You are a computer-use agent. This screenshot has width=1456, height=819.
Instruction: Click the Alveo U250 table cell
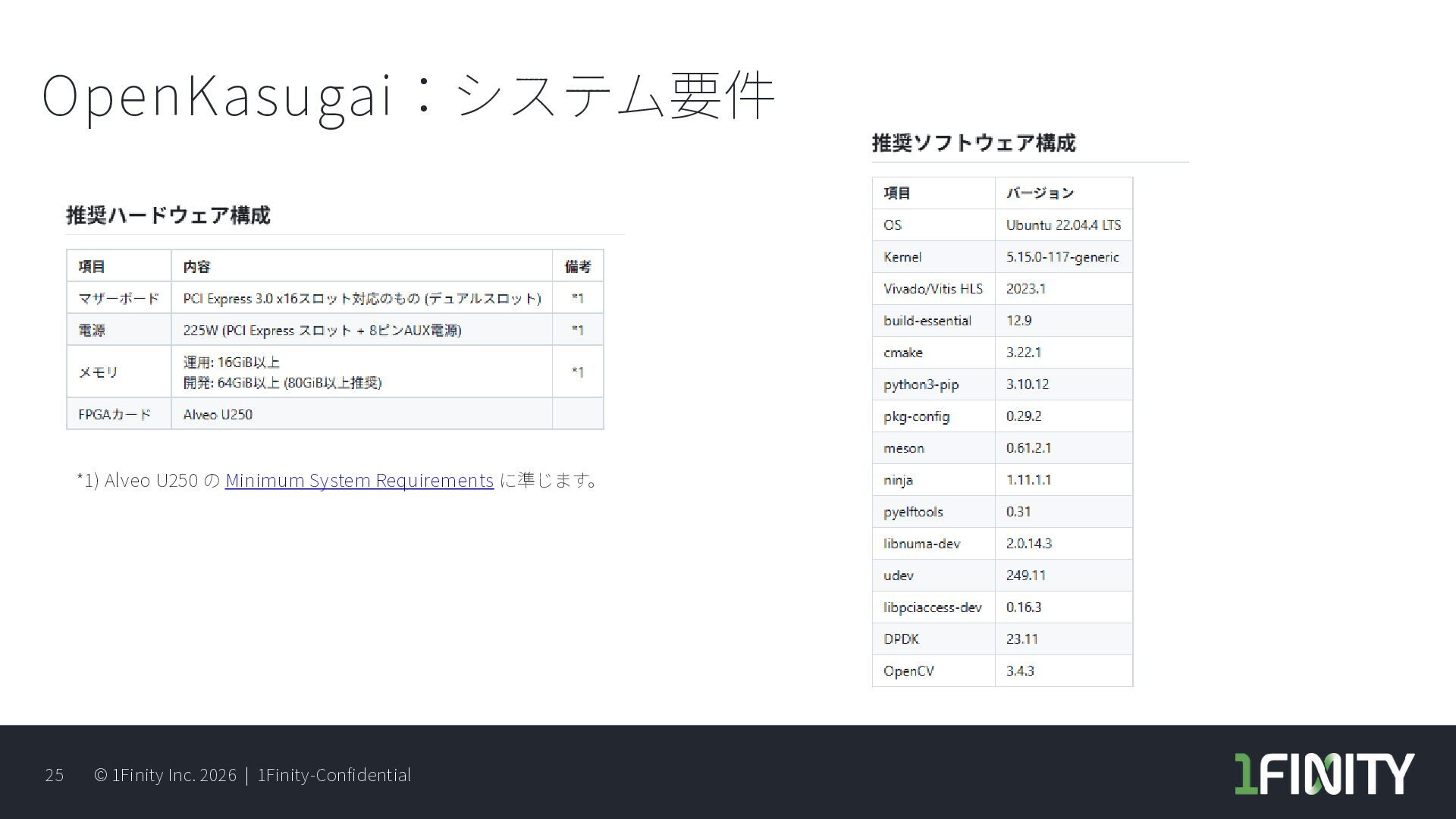(x=218, y=415)
